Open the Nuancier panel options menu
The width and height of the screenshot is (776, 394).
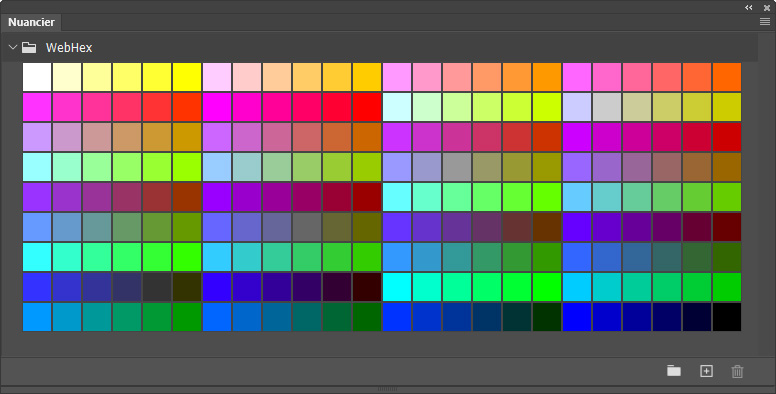[x=765, y=22]
